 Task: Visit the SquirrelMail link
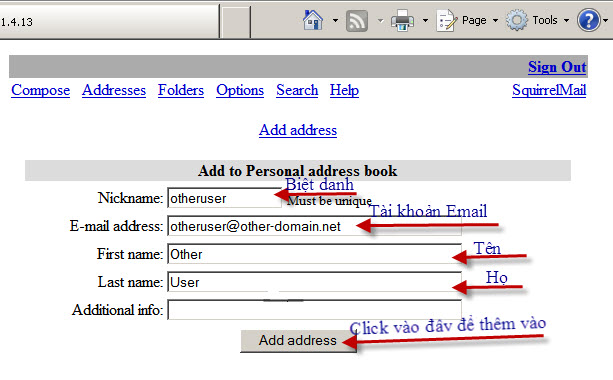(549, 90)
